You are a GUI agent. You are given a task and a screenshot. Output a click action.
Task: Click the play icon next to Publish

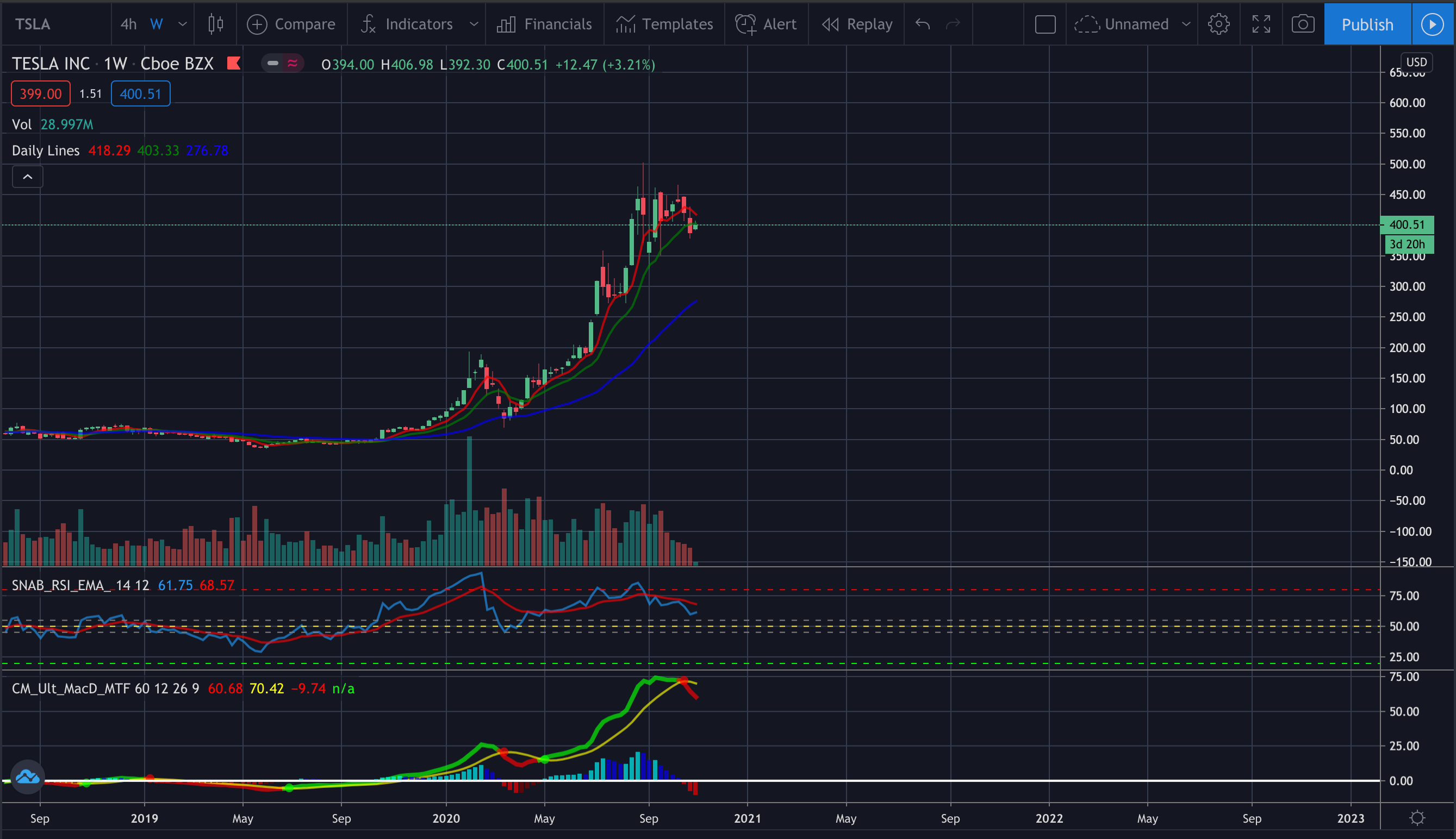point(1433,24)
